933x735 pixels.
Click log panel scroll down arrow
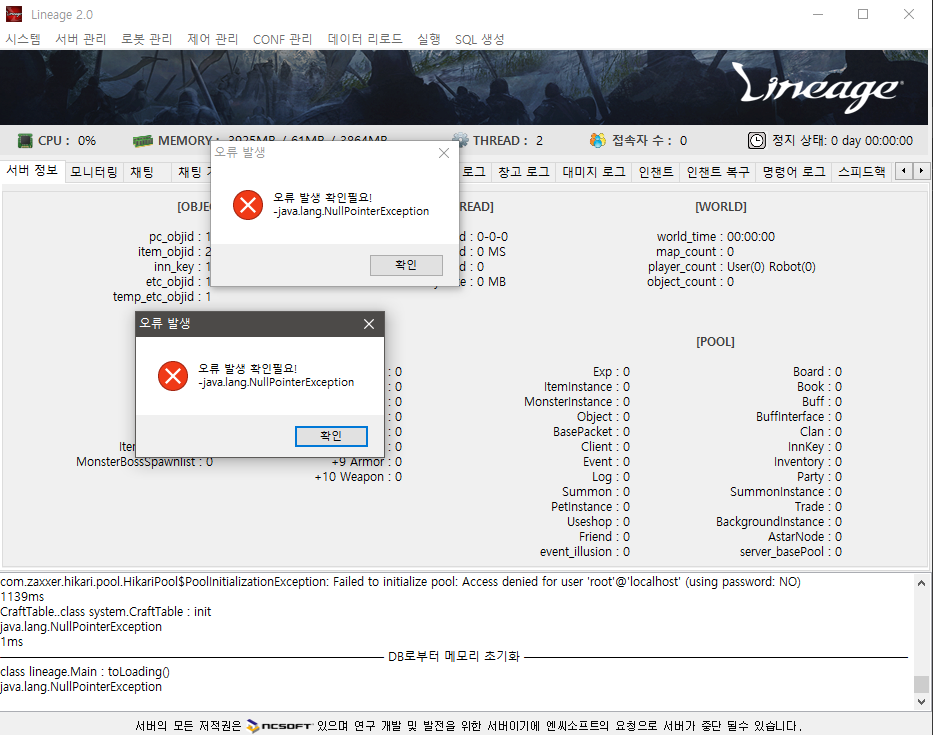[921, 702]
